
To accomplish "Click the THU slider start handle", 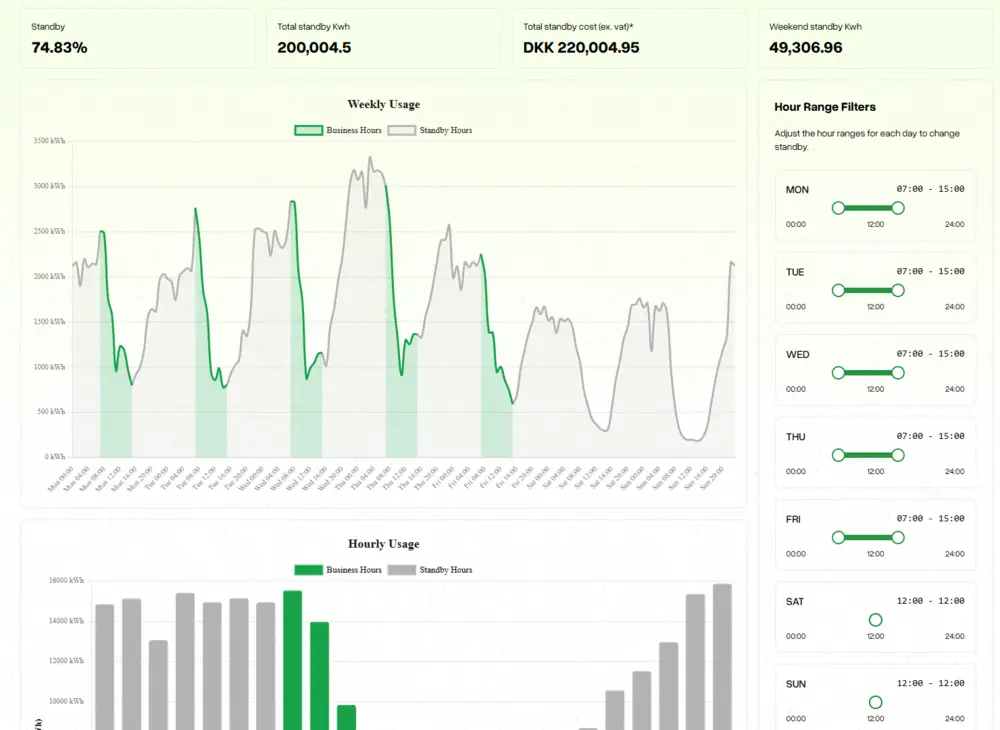I will coord(839,455).
